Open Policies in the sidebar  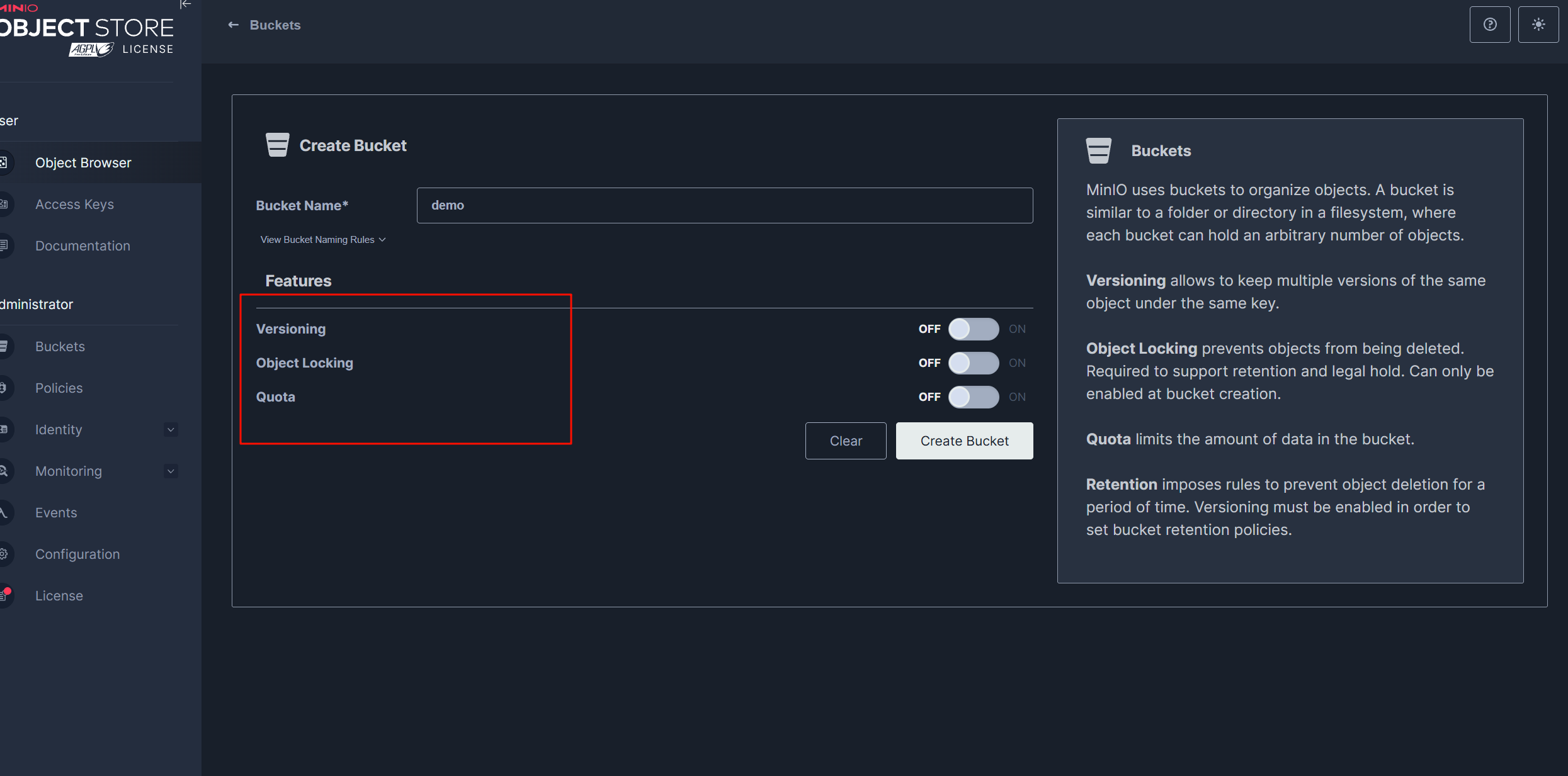click(101, 388)
